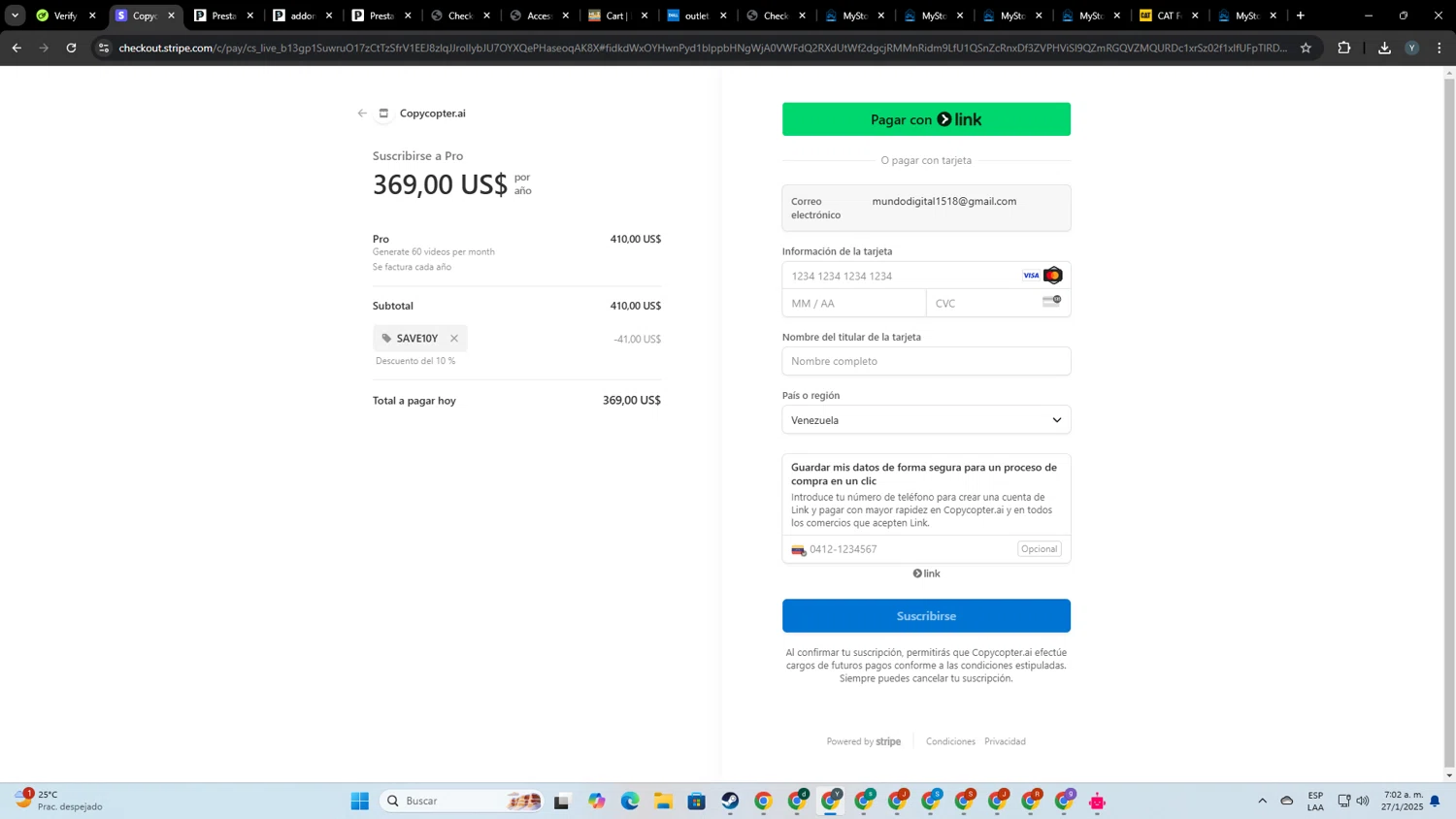Open the Chrome profile avatar
Image resolution: width=1456 pixels, height=819 pixels.
tap(1412, 48)
